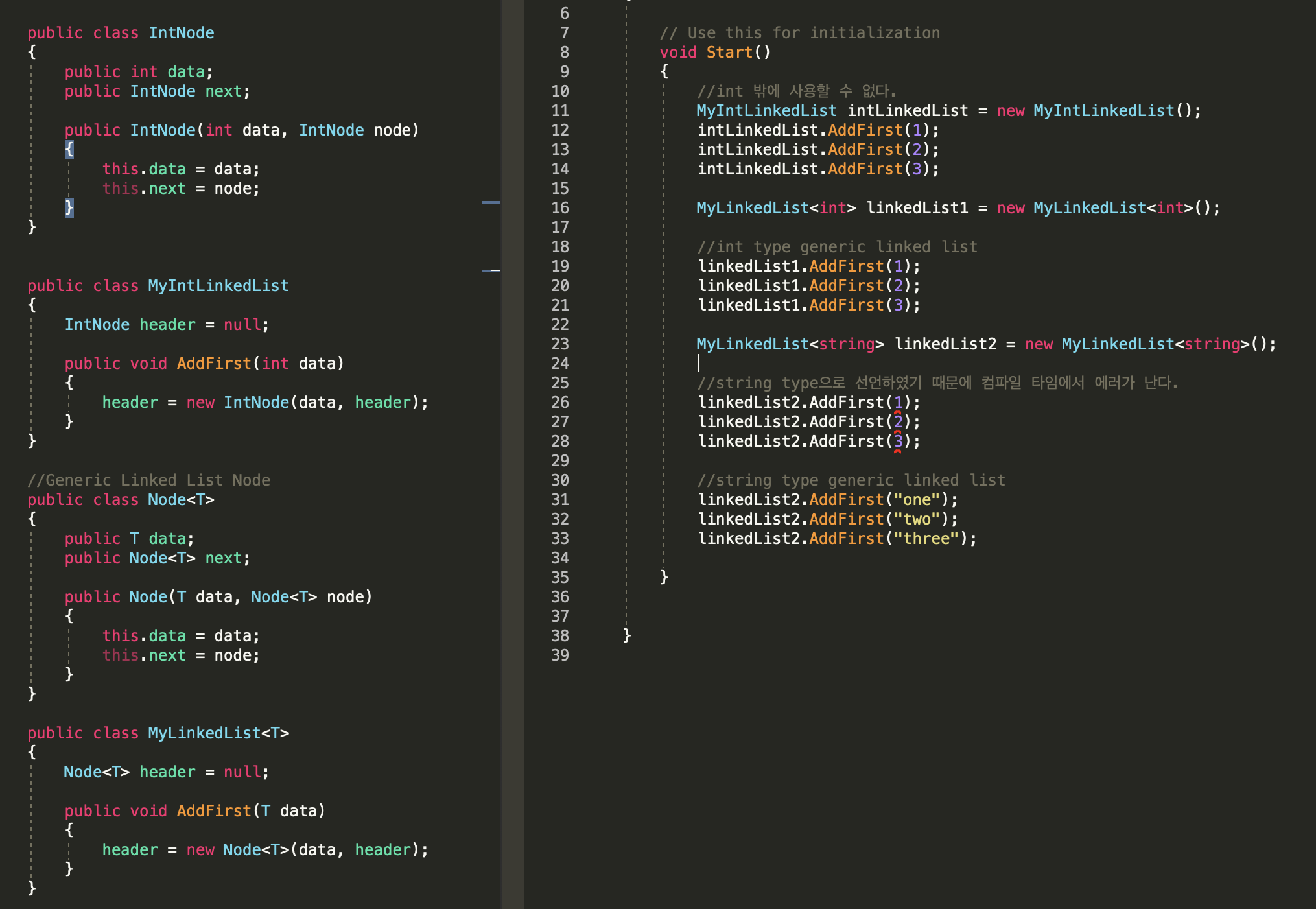
Task: Click the error-underlined 3 on line 28
Action: (898, 442)
